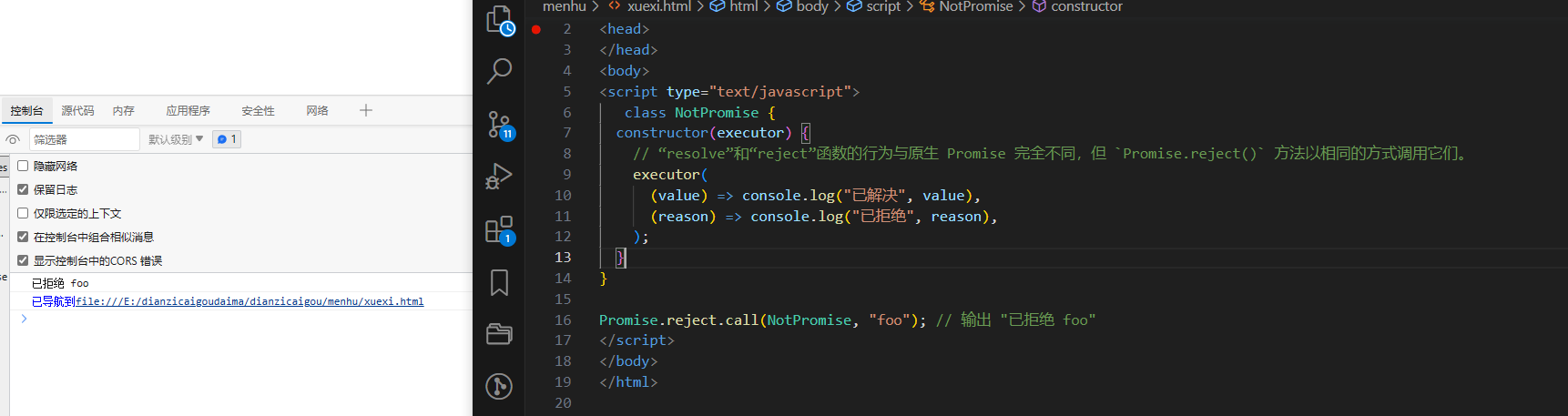Enable the 仅限选定的上下文 checkbox
Viewport: 1568px width, 416px height.
click(23, 213)
